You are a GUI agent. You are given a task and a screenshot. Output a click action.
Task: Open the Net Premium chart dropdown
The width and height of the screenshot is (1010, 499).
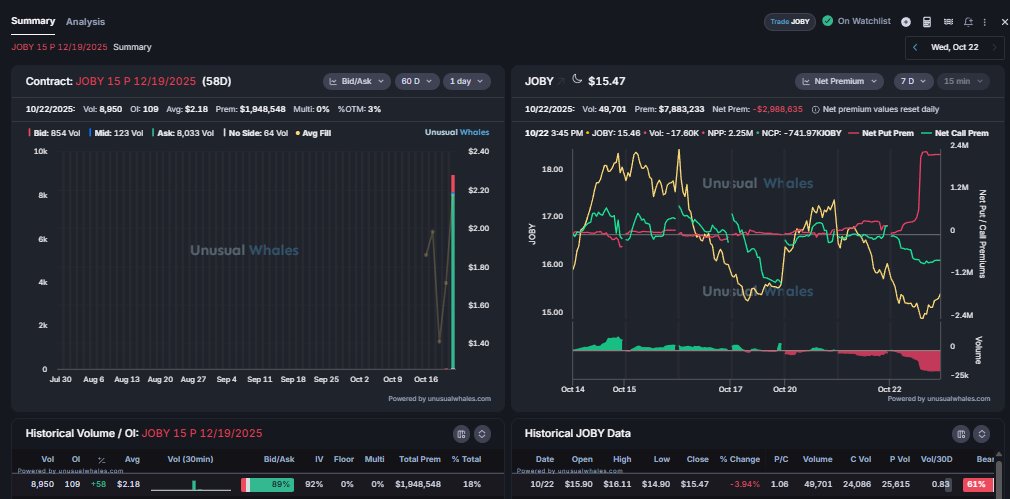839,81
